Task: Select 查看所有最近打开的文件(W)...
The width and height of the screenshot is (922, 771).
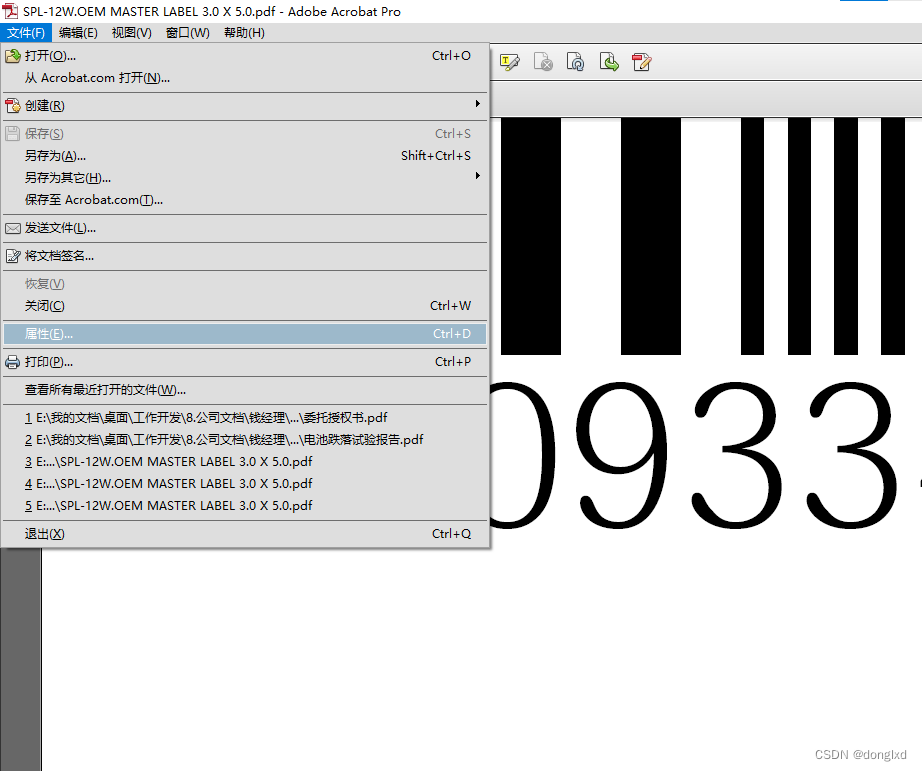Action: click(x=245, y=390)
